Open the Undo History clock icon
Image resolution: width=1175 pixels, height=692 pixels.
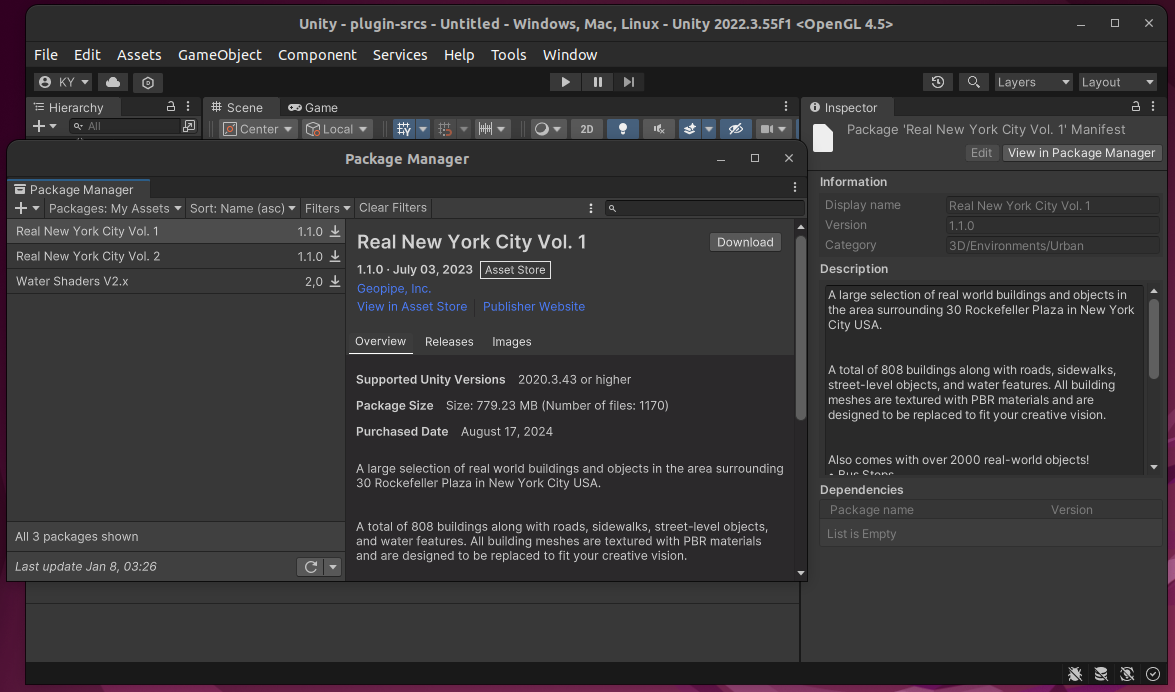tap(937, 82)
